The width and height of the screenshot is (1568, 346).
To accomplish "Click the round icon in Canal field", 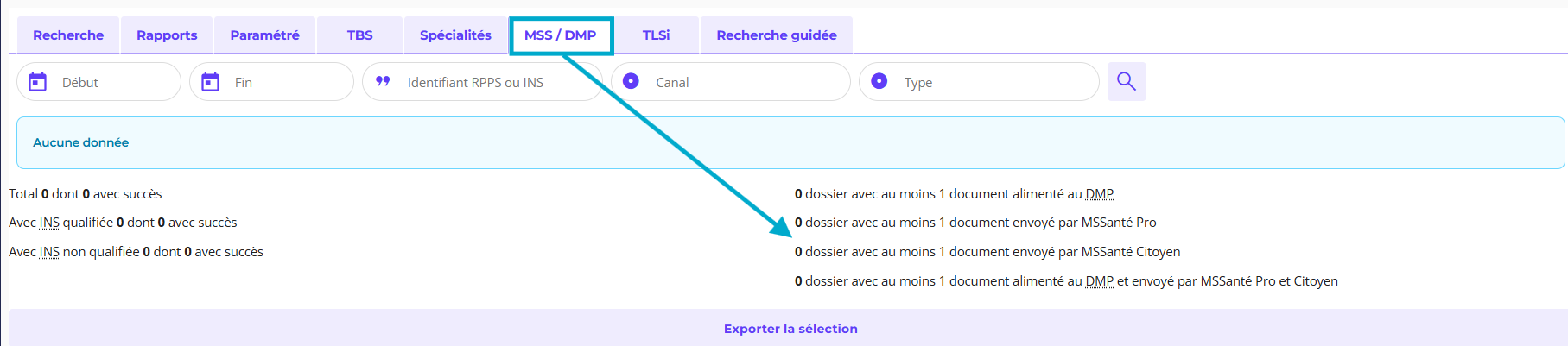I will point(631,81).
